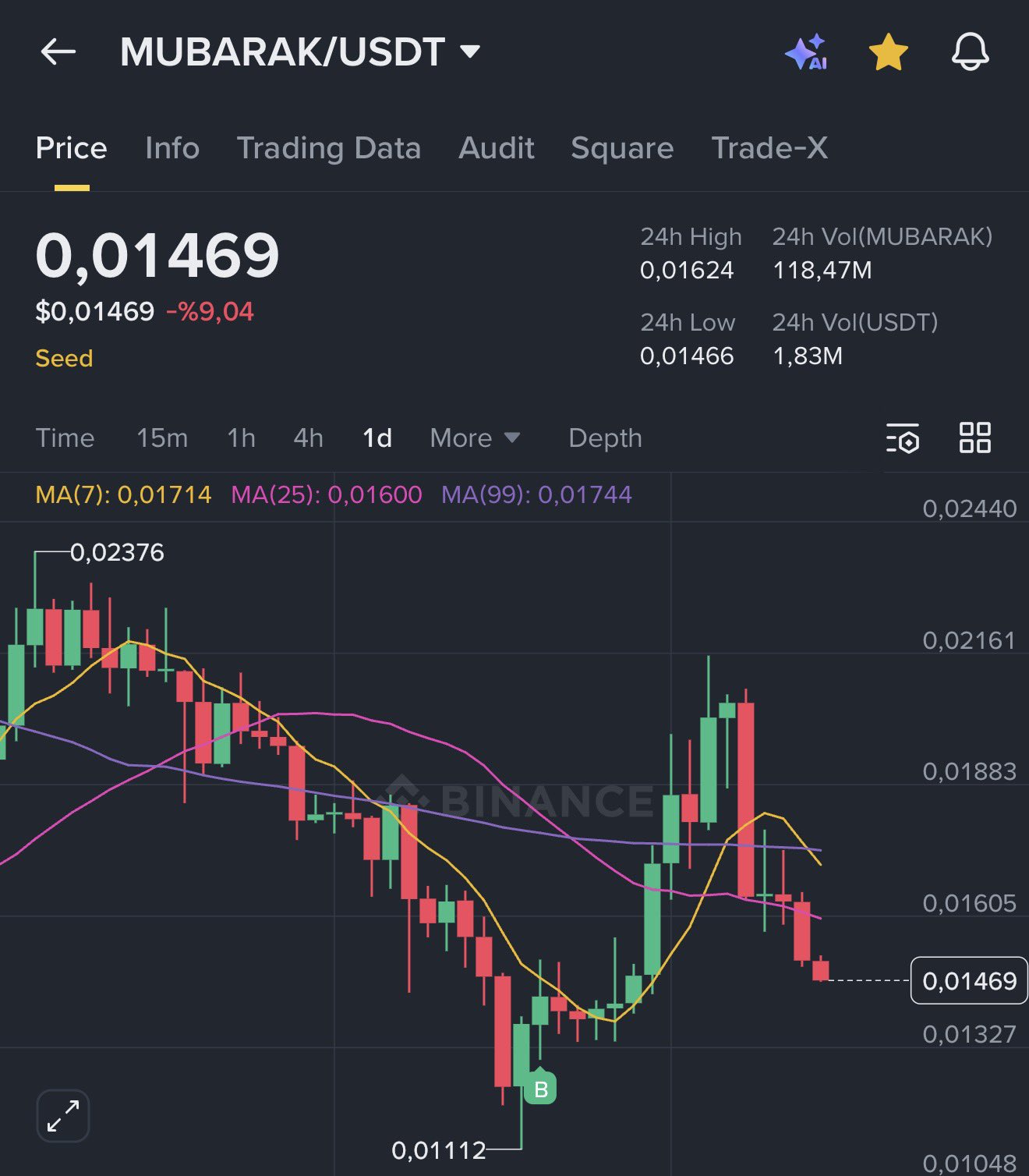Tap the MA(7) indicator label

click(123, 494)
